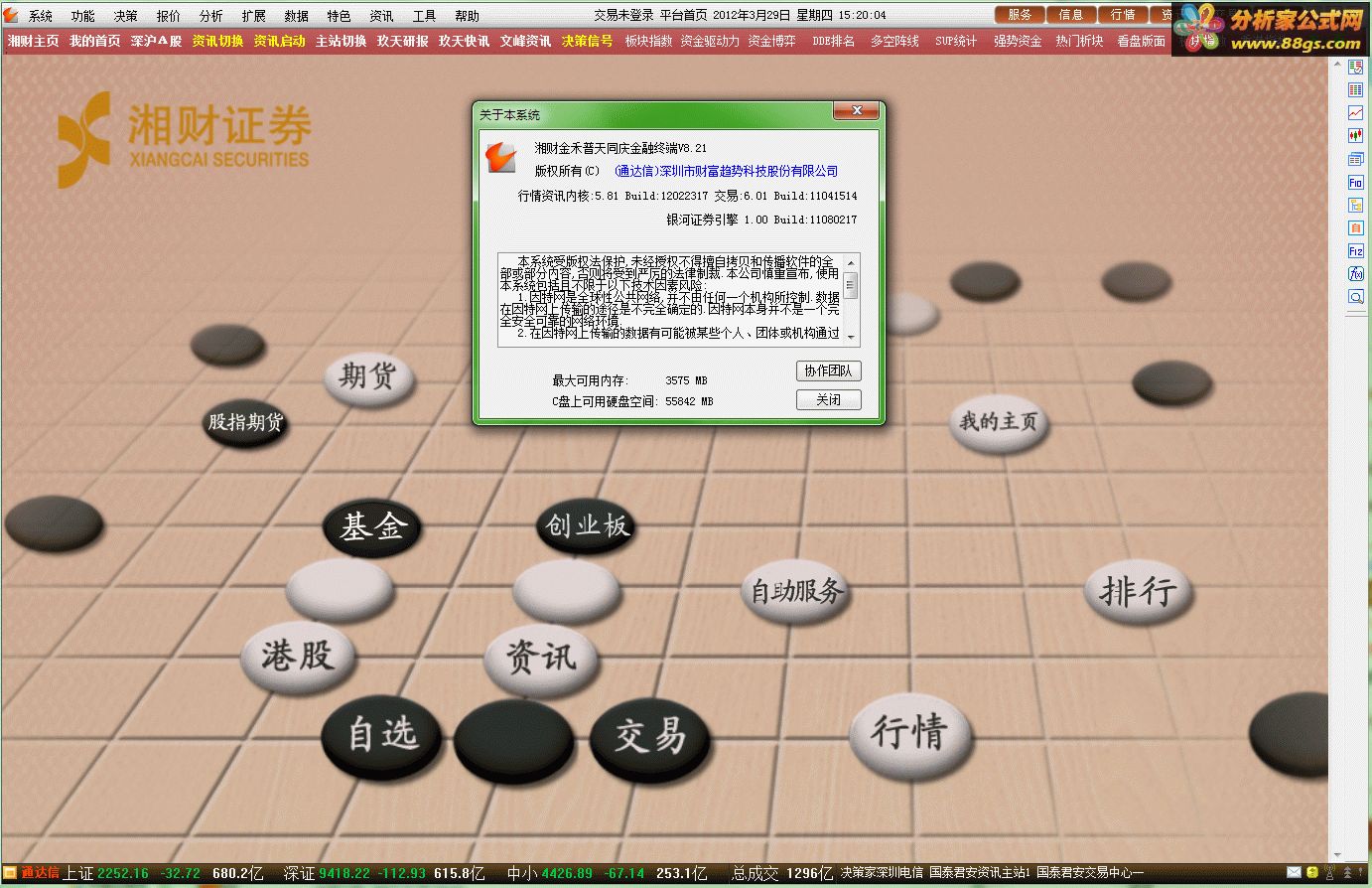This screenshot has width=1372, height=888.
Task: Click the 深证 index value 9418.22
Action: [344, 873]
